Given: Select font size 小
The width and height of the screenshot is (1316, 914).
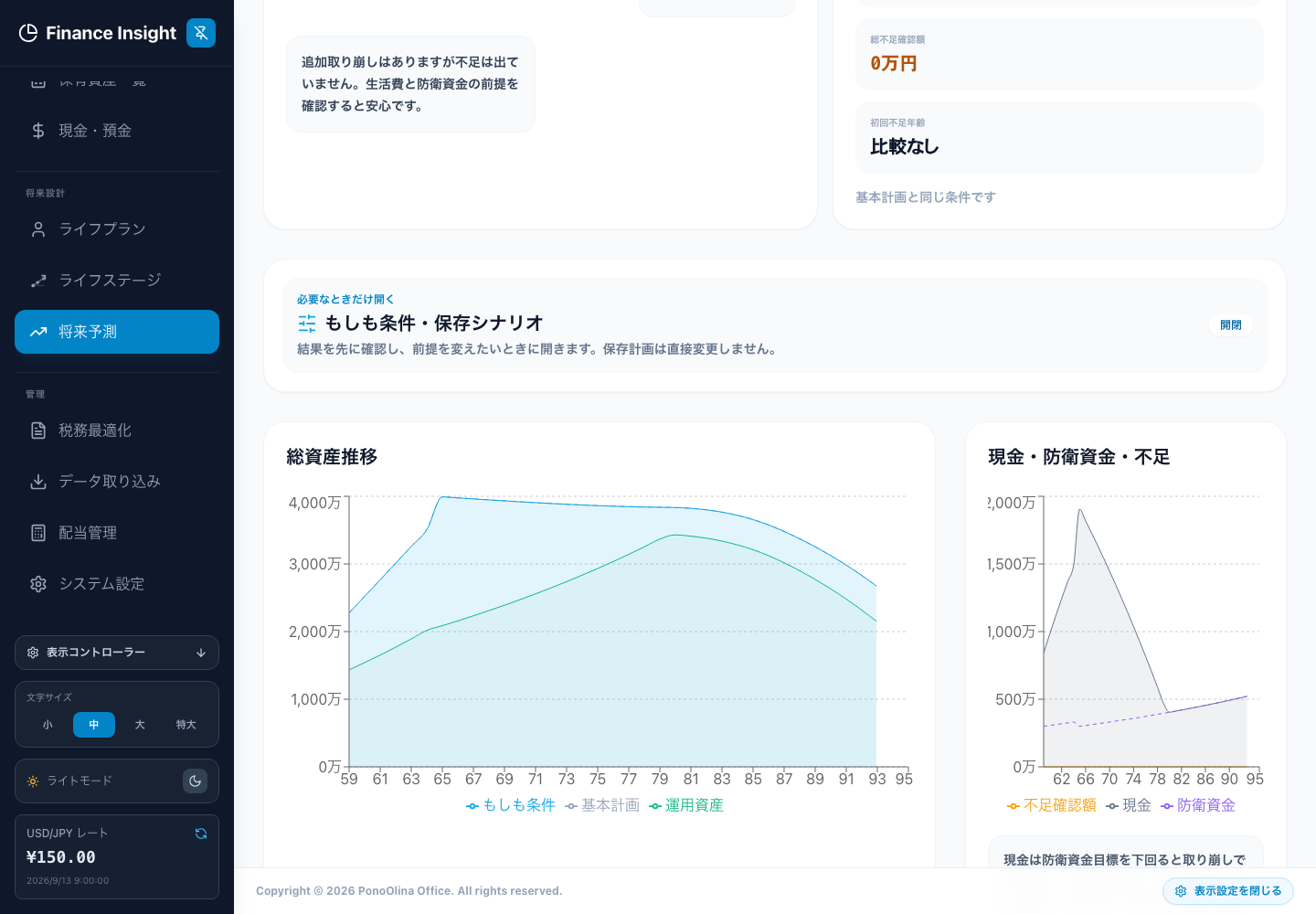Looking at the screenshot, I should coord(48,725).
